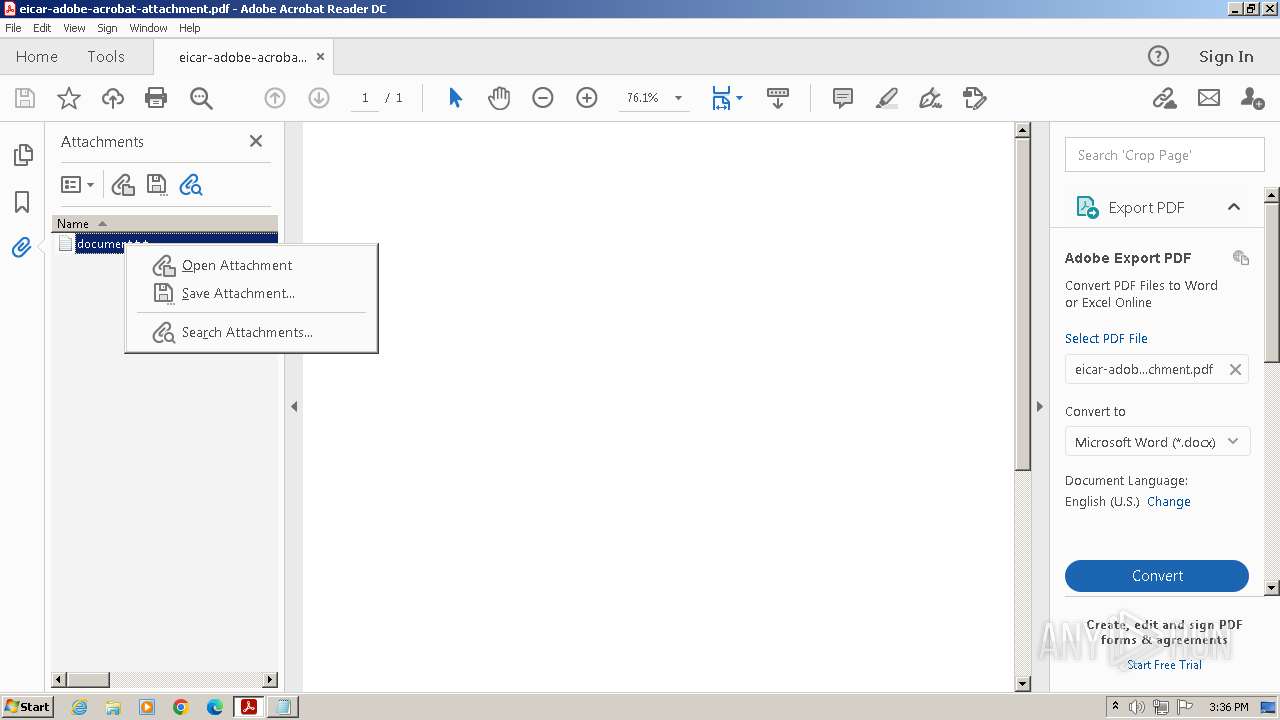Image resolution: width=1280 pixels, height=720 pixels.
Task: Share a link to this file
Action: pos(1164,98)
